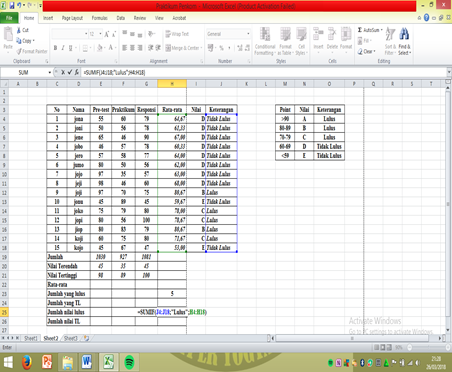Image resolution: width=452 pixels, height=372 pixels.
Task: Open Firefox from the taskbar
Action: [27, 362]
